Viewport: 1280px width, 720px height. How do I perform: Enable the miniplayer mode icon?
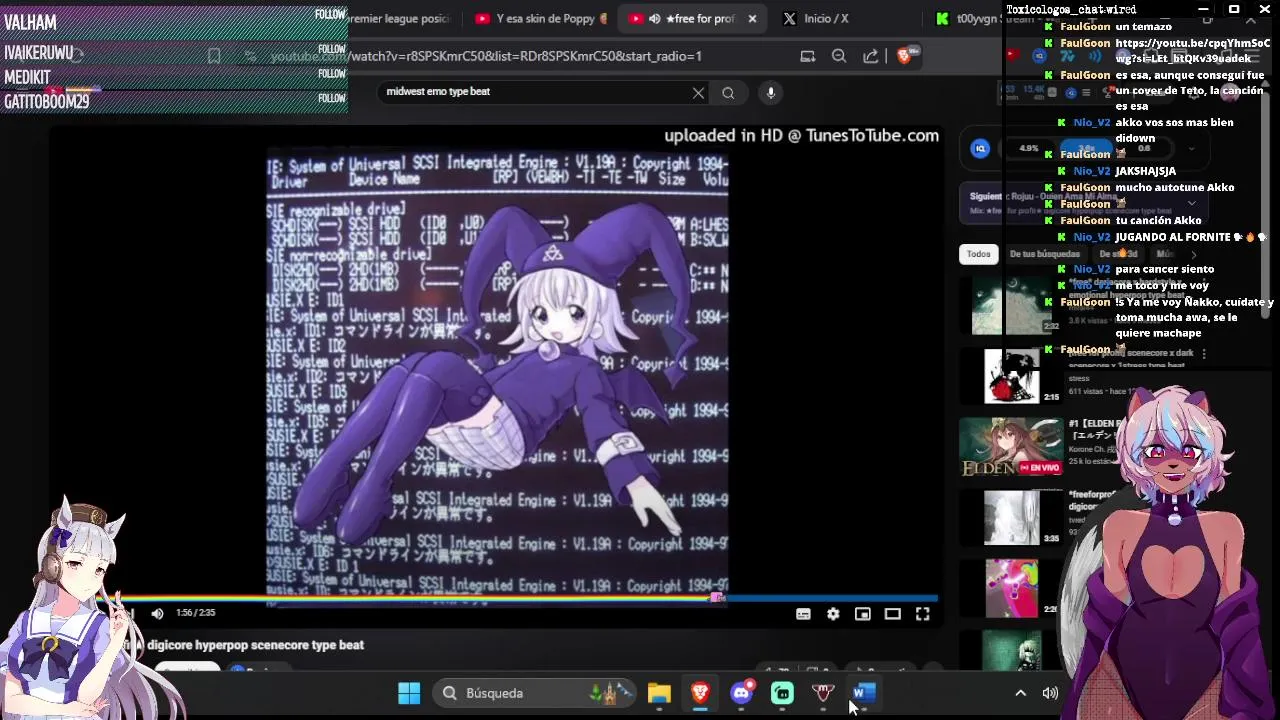863,614
